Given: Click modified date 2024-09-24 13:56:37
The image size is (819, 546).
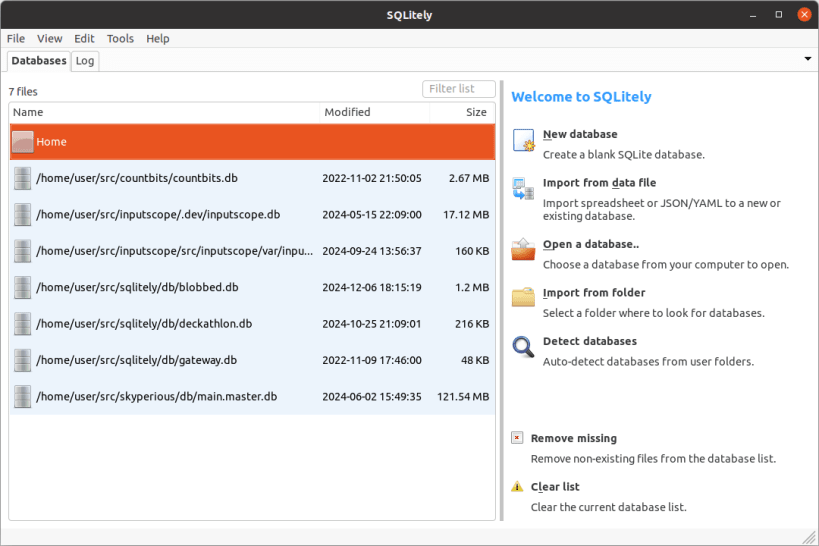Looking at the screenshot, I should click(x=371, y=251).
